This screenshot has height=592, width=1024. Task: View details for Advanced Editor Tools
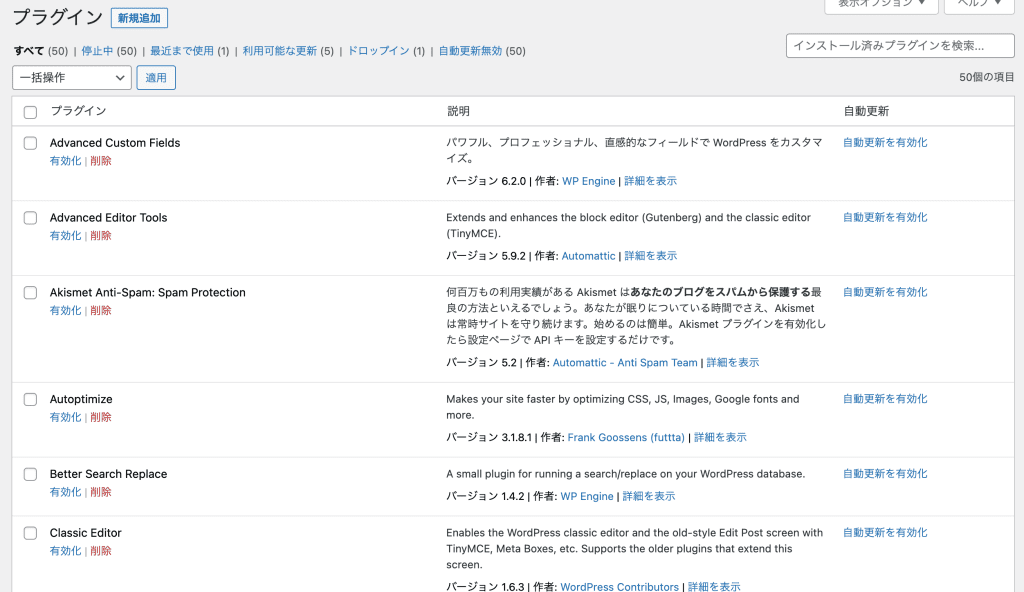click(650, 256)
